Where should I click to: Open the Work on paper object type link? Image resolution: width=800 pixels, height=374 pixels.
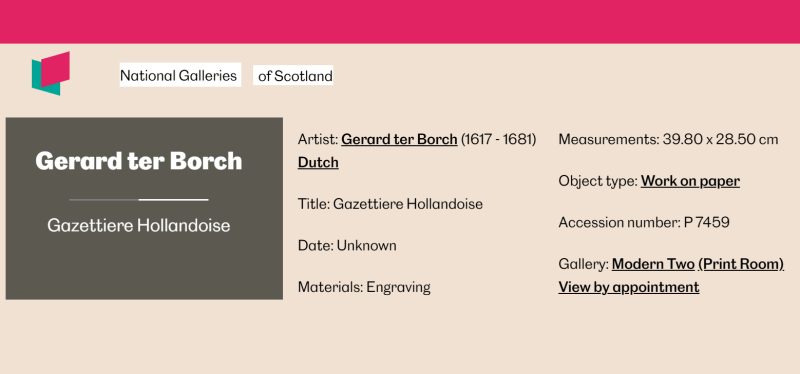point(690,181)
